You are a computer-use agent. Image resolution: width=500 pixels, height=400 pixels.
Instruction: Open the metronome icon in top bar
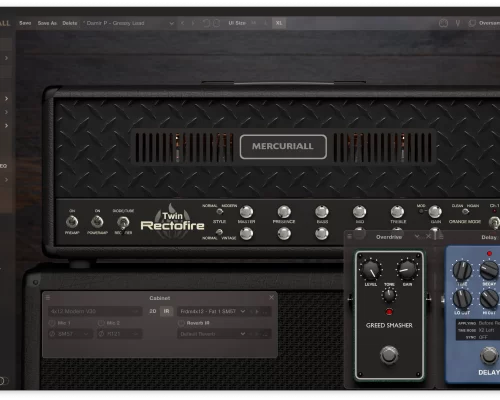(x=443, y=23)
